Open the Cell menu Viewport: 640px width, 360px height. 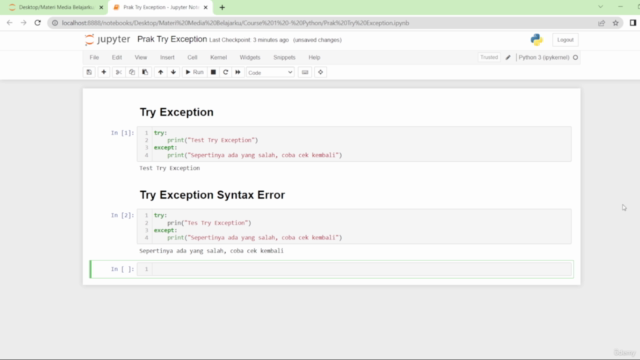(x=192, y=58)
